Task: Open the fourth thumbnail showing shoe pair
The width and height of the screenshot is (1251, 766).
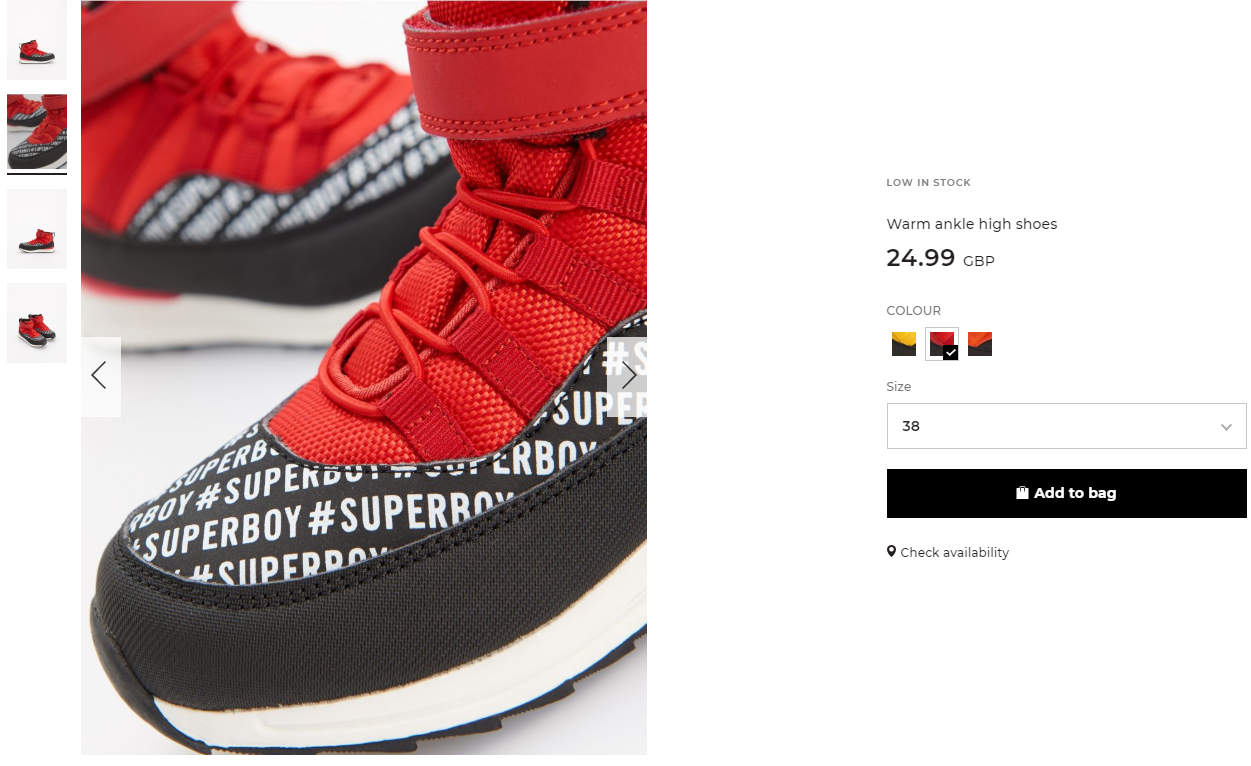Action: (37, 323)
